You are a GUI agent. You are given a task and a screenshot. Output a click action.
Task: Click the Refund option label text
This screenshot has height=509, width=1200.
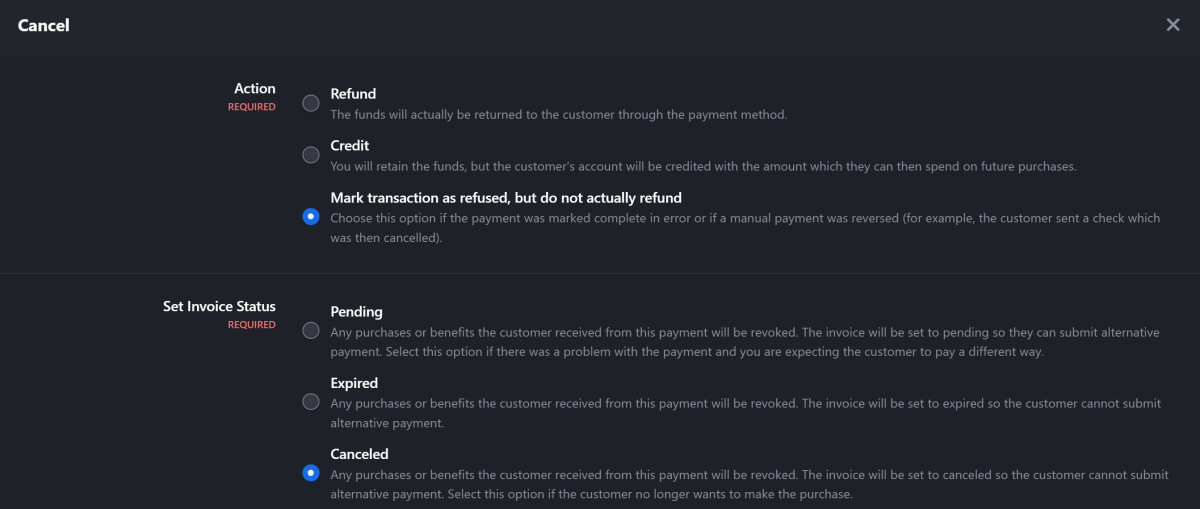[x=353, y=94]
